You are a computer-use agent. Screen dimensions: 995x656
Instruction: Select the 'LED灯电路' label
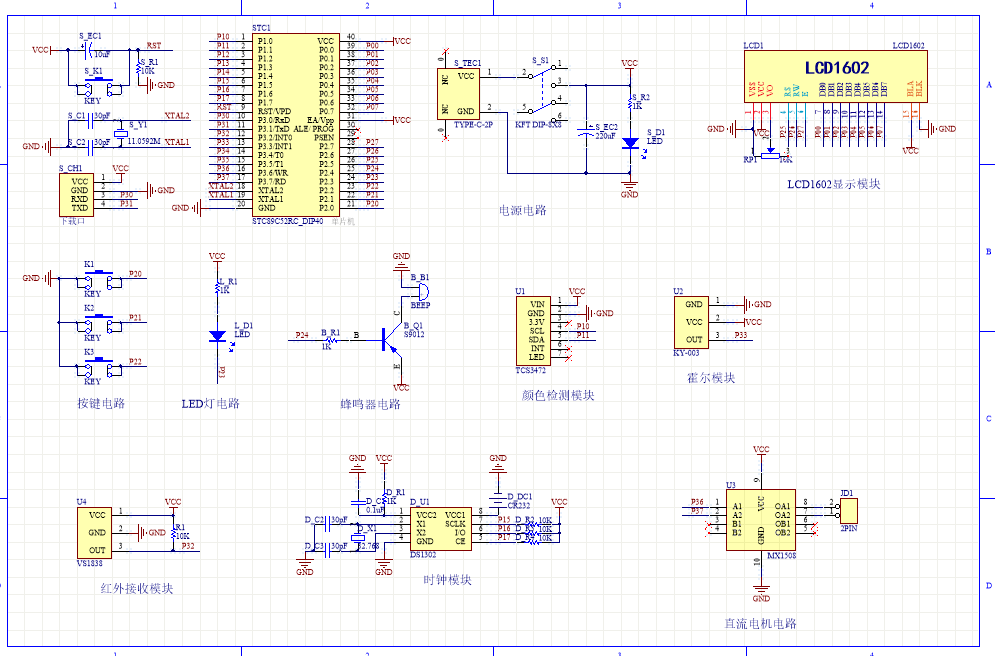pos(211,404)
